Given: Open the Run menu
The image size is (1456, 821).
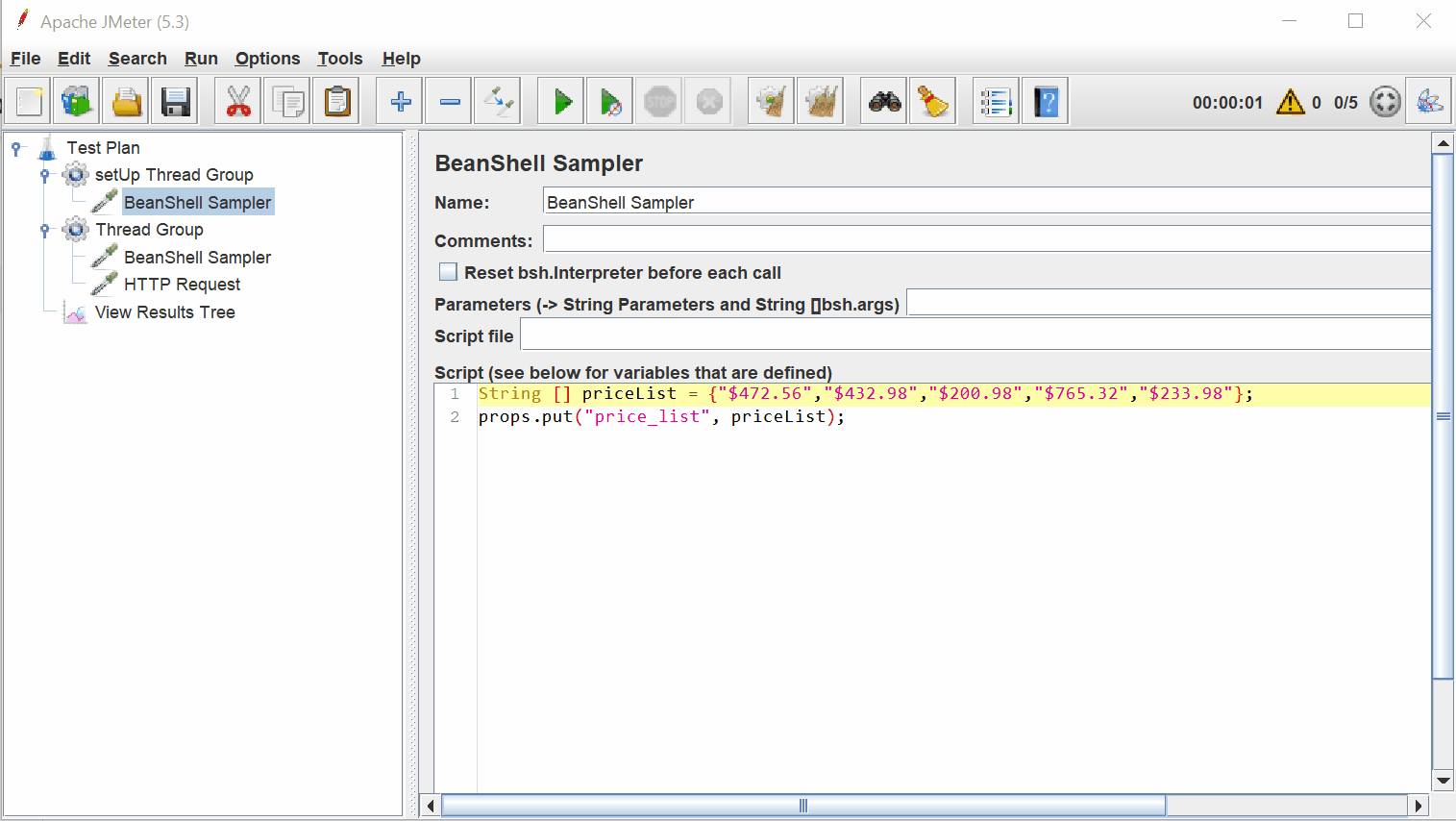Looking at the screenshot, I should pos(201,59).
